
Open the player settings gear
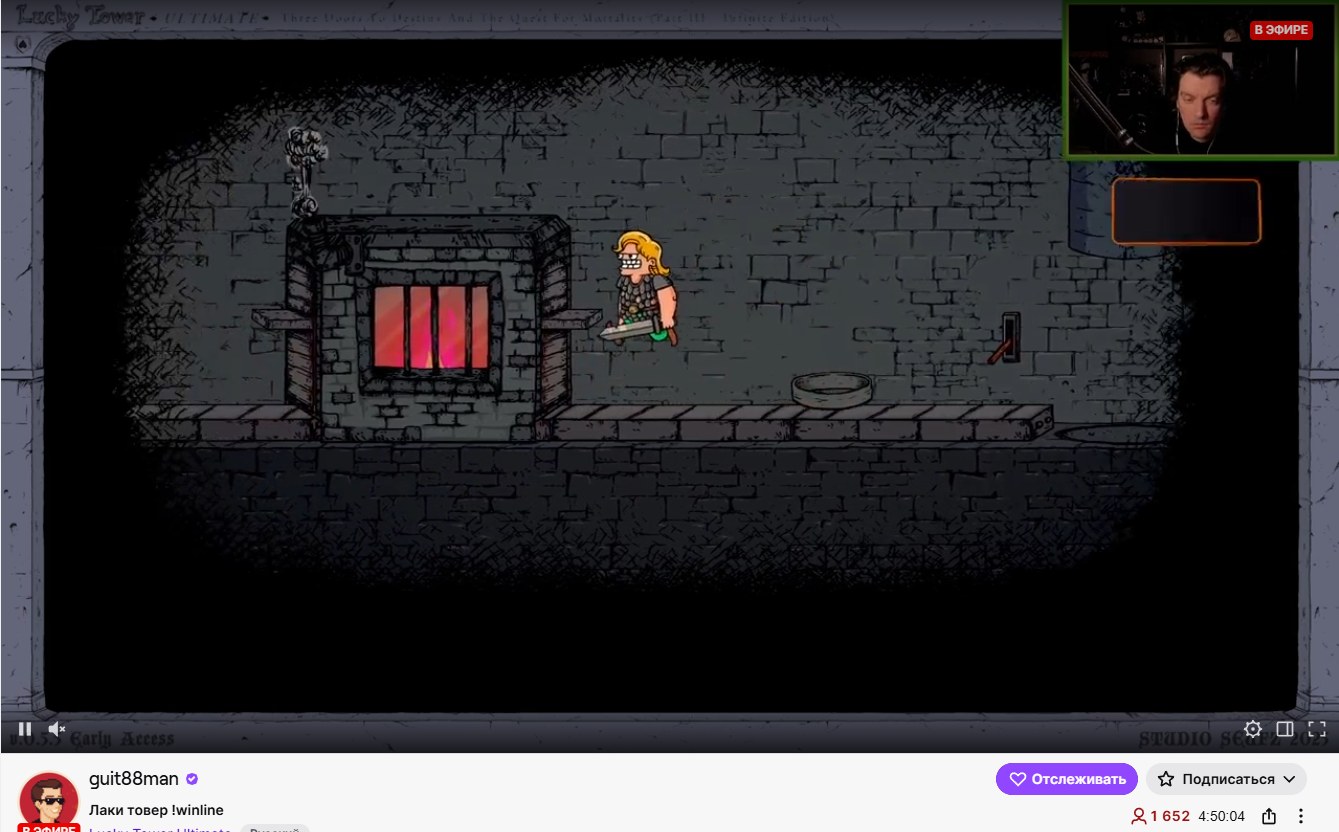coord(1253,729)
